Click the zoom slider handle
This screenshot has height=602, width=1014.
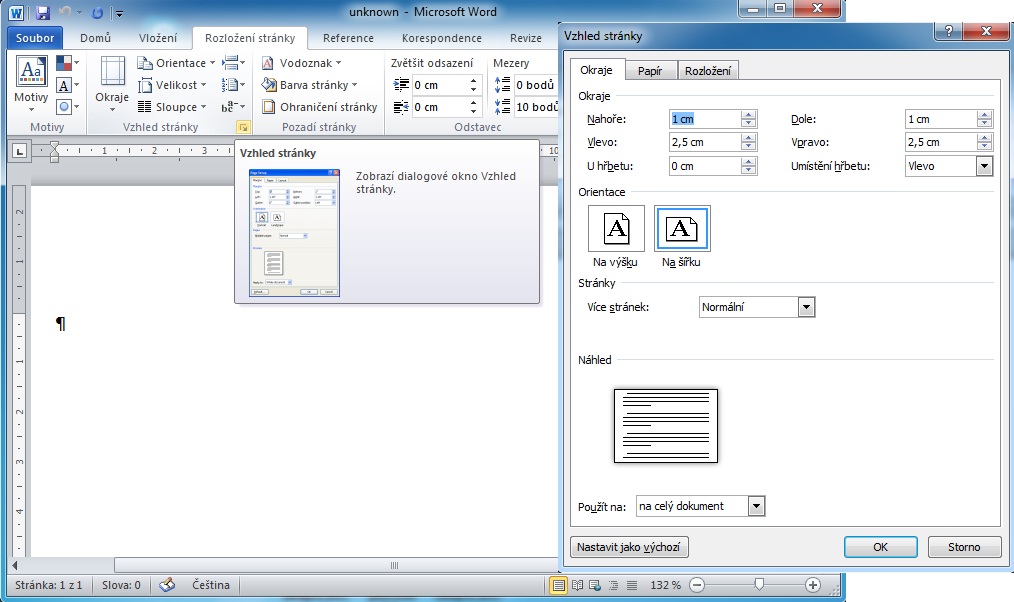pyautogui.click(x=760, y=584)
